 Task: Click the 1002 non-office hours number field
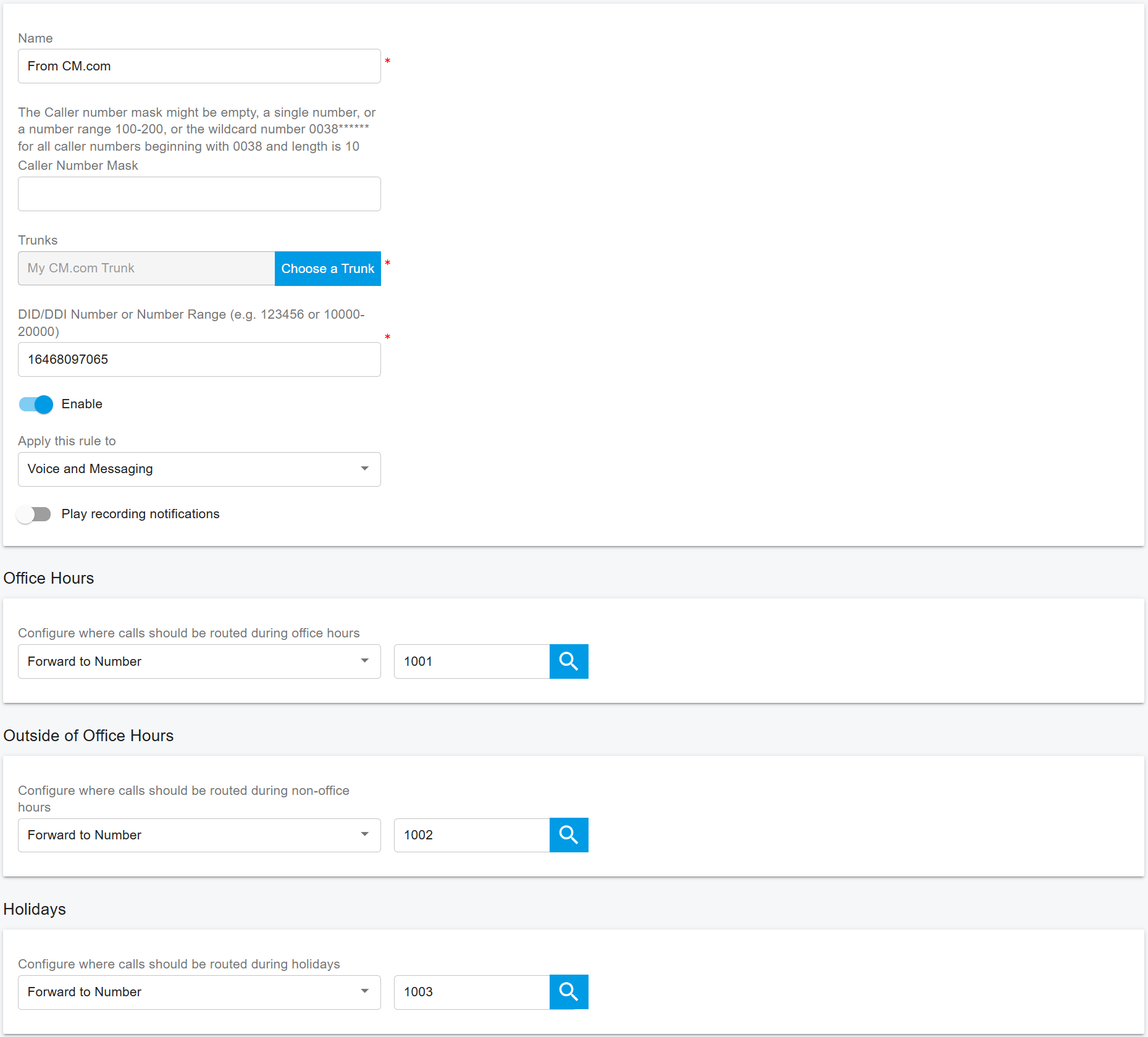click(x=471, y=835)
